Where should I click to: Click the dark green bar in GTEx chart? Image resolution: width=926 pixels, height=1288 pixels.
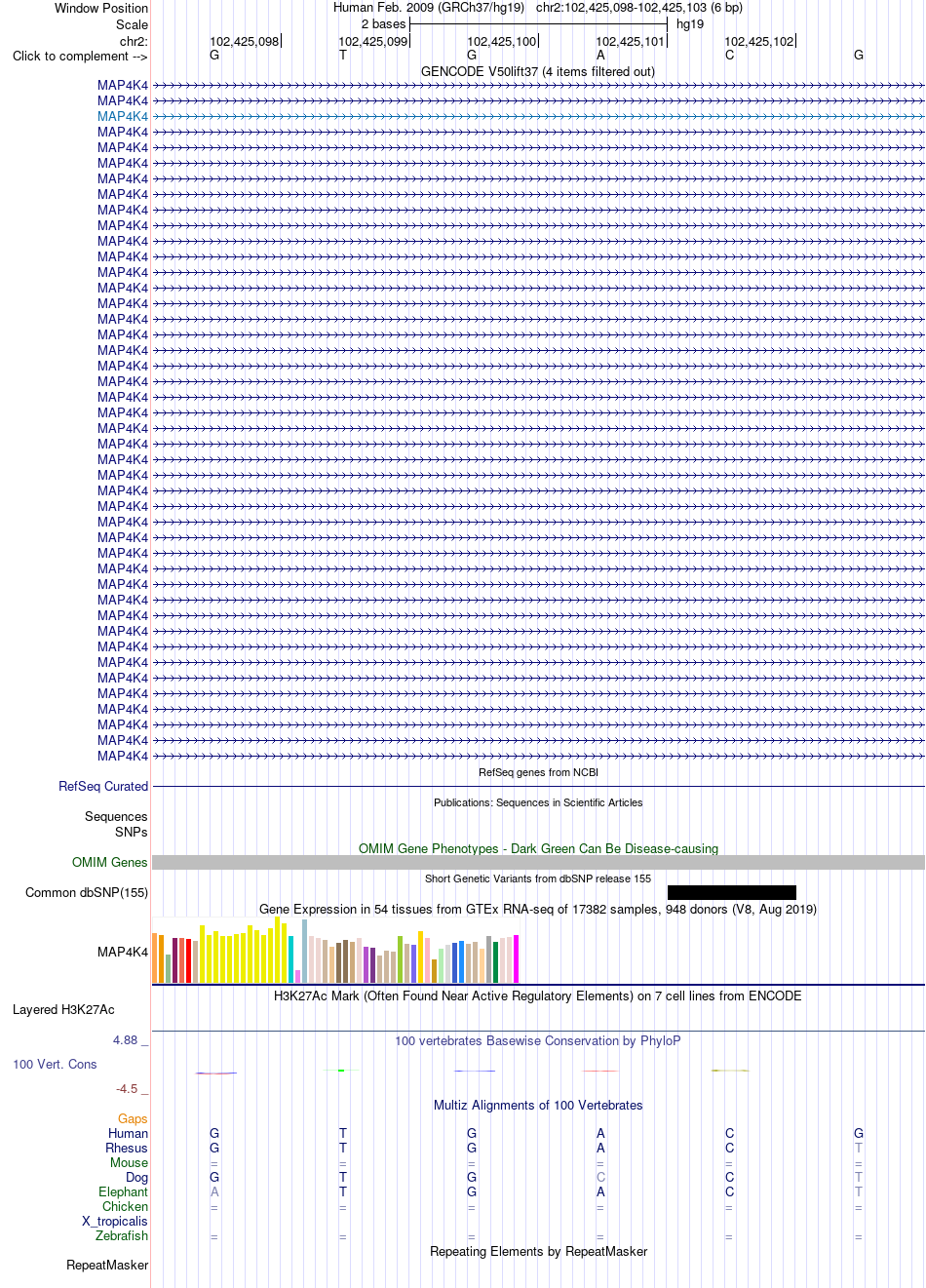tap(495, 962)
